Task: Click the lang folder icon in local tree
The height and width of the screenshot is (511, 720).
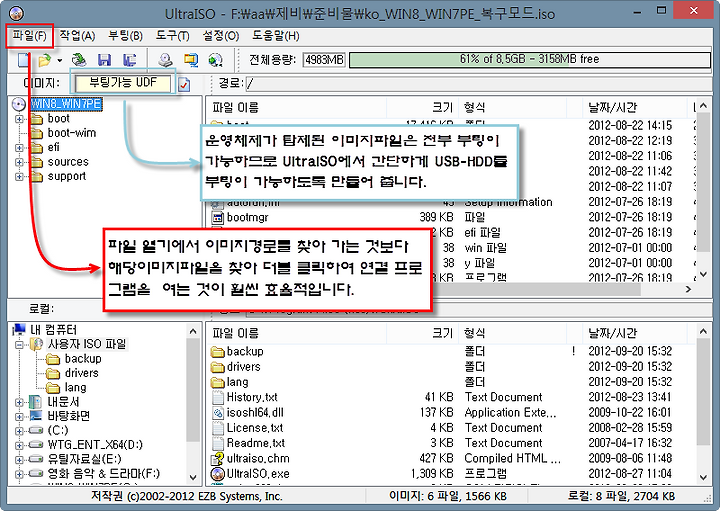Action: (x=53, y=388)
